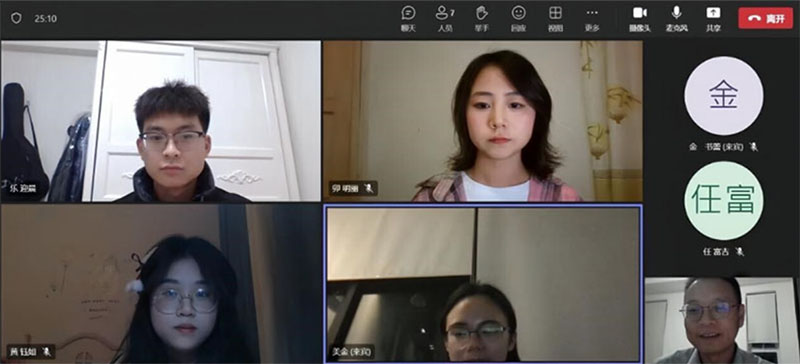800x364 pixels.
Task: Show the participants (人员) list
Action: pos(445,19)
